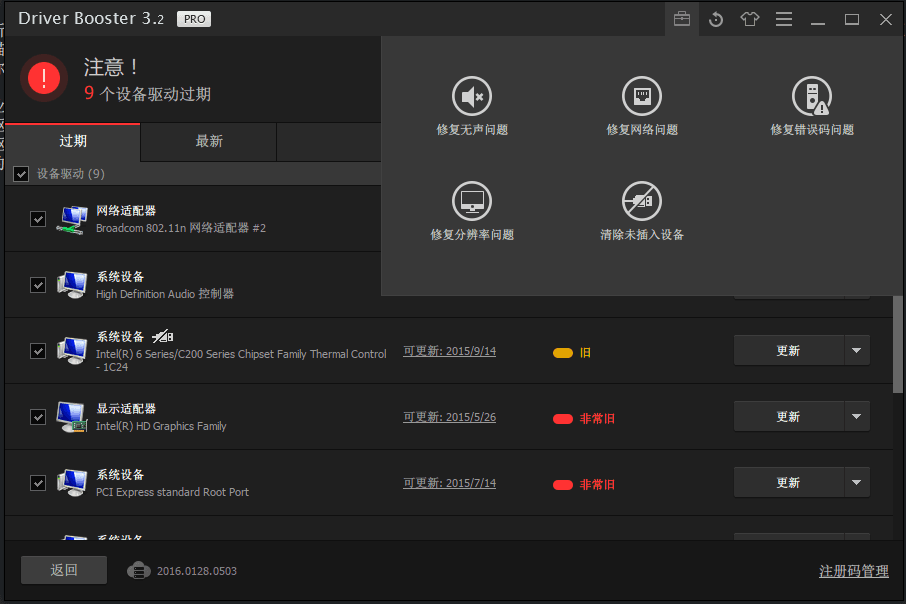Open the toolbox icon in the title bar

(x=682, y=19)
